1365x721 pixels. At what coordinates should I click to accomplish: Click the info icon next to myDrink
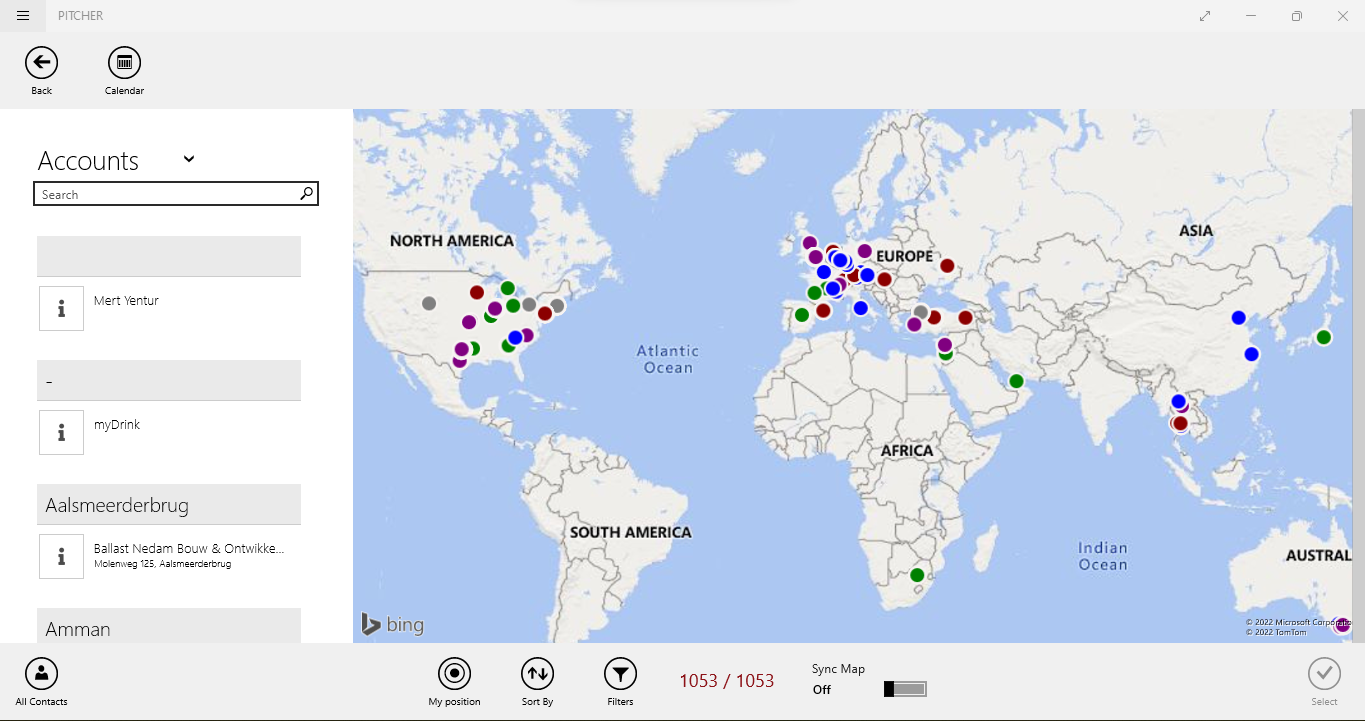point(61,432)
